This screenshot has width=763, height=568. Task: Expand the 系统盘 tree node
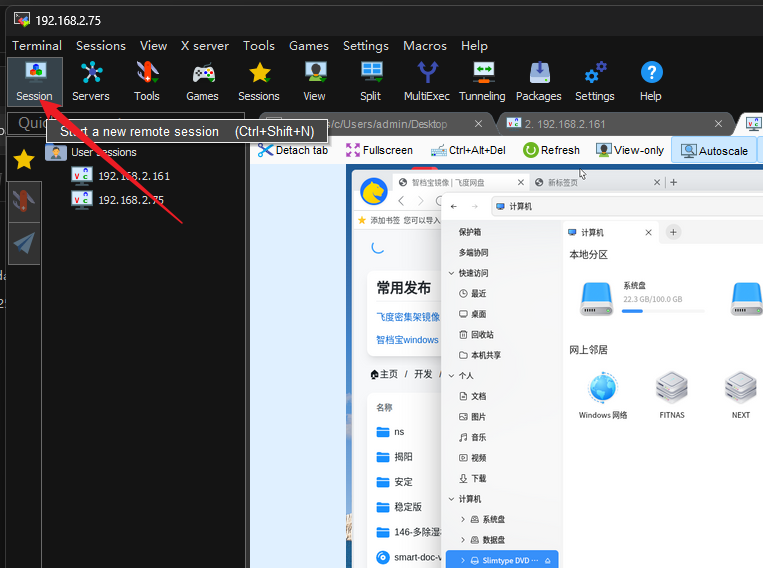pos(463,519)
